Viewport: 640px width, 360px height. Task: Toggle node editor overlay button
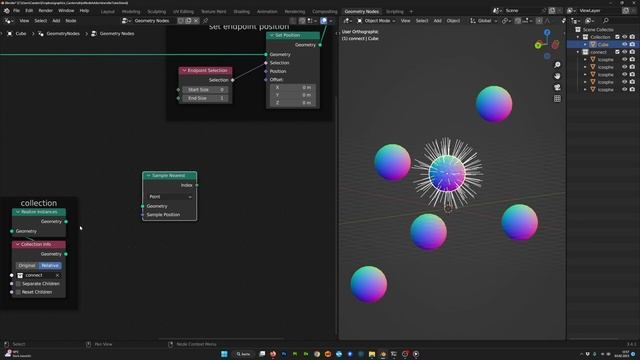pos(323,21)
